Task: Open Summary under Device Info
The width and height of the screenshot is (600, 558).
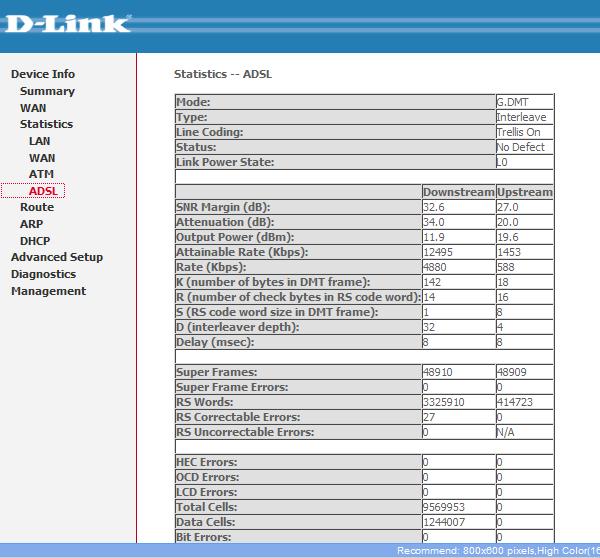Action: coord(47,91)
